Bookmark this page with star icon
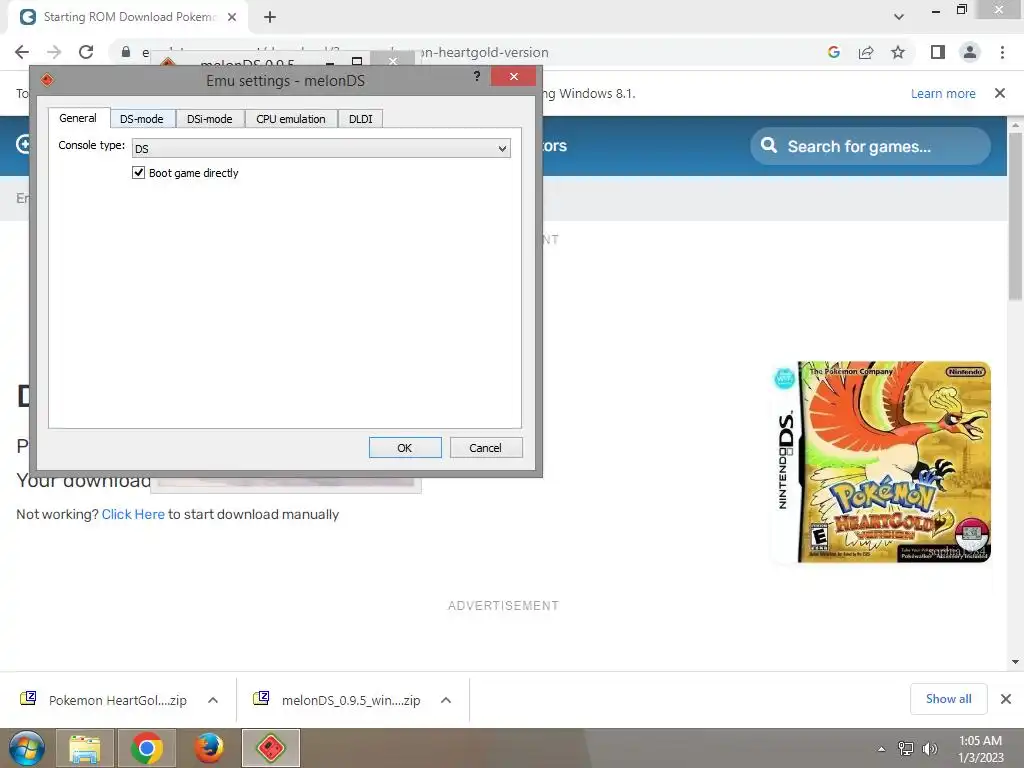 click(898, 52)
